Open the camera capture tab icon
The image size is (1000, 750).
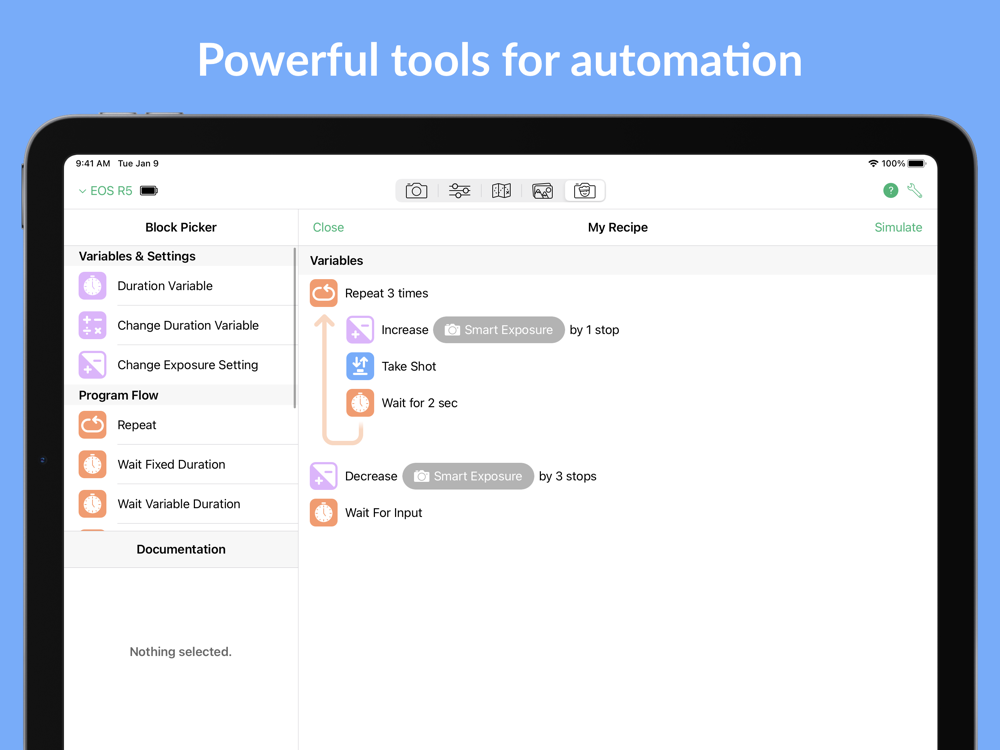tap(416, 191)
